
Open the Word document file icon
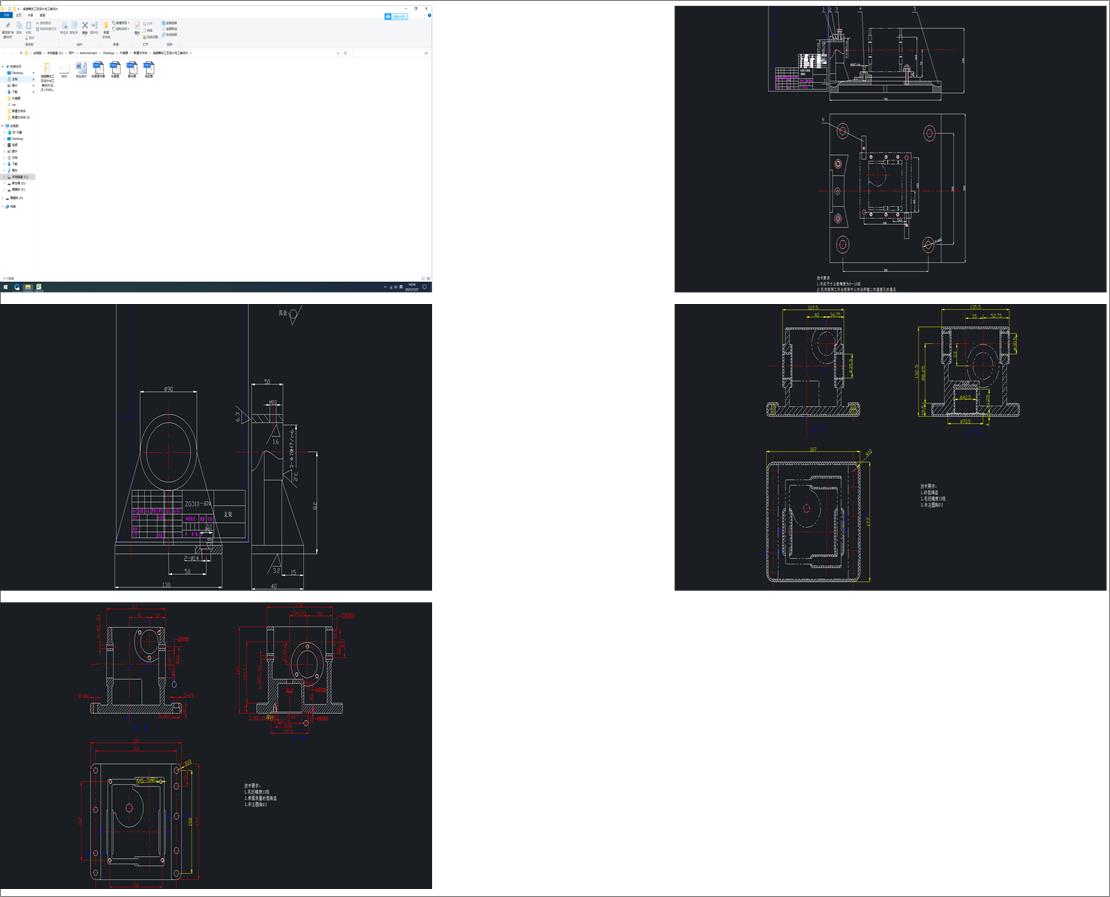(x=81, y=68)
